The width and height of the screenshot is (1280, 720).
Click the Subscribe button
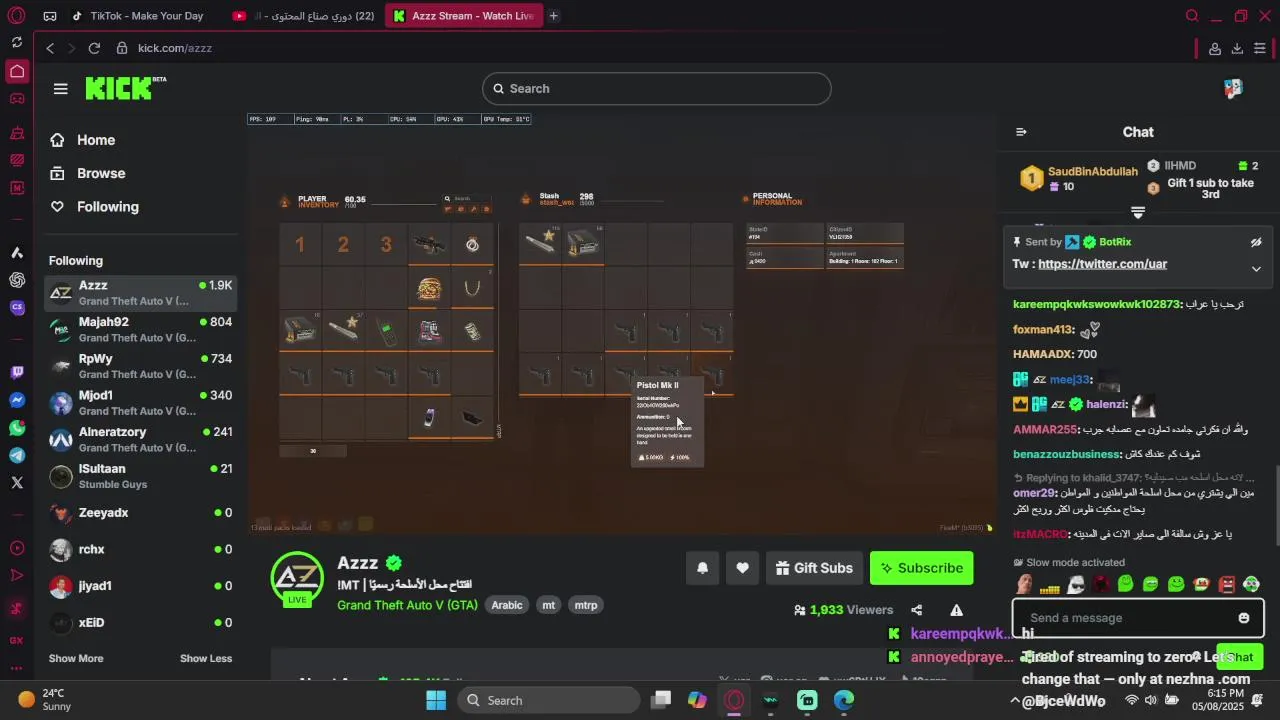tap(921, 568)
